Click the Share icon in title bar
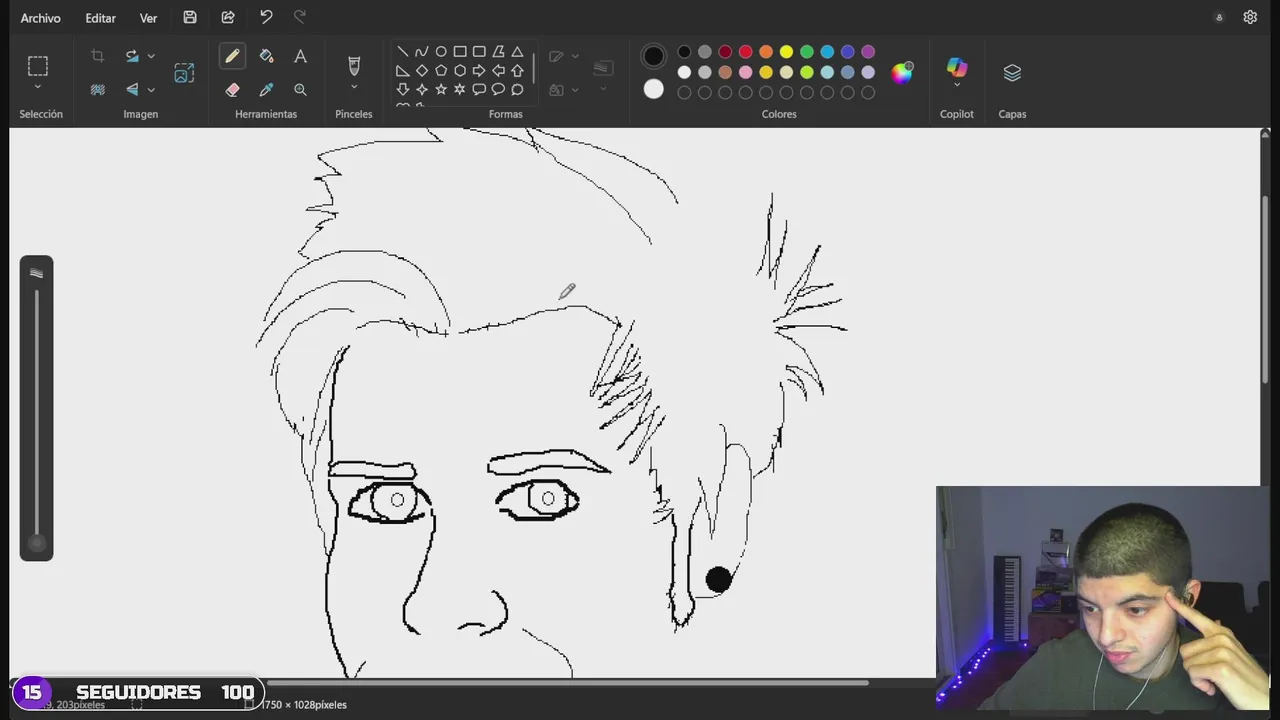This screenshot has height=720, width=1280. point(228,17)
